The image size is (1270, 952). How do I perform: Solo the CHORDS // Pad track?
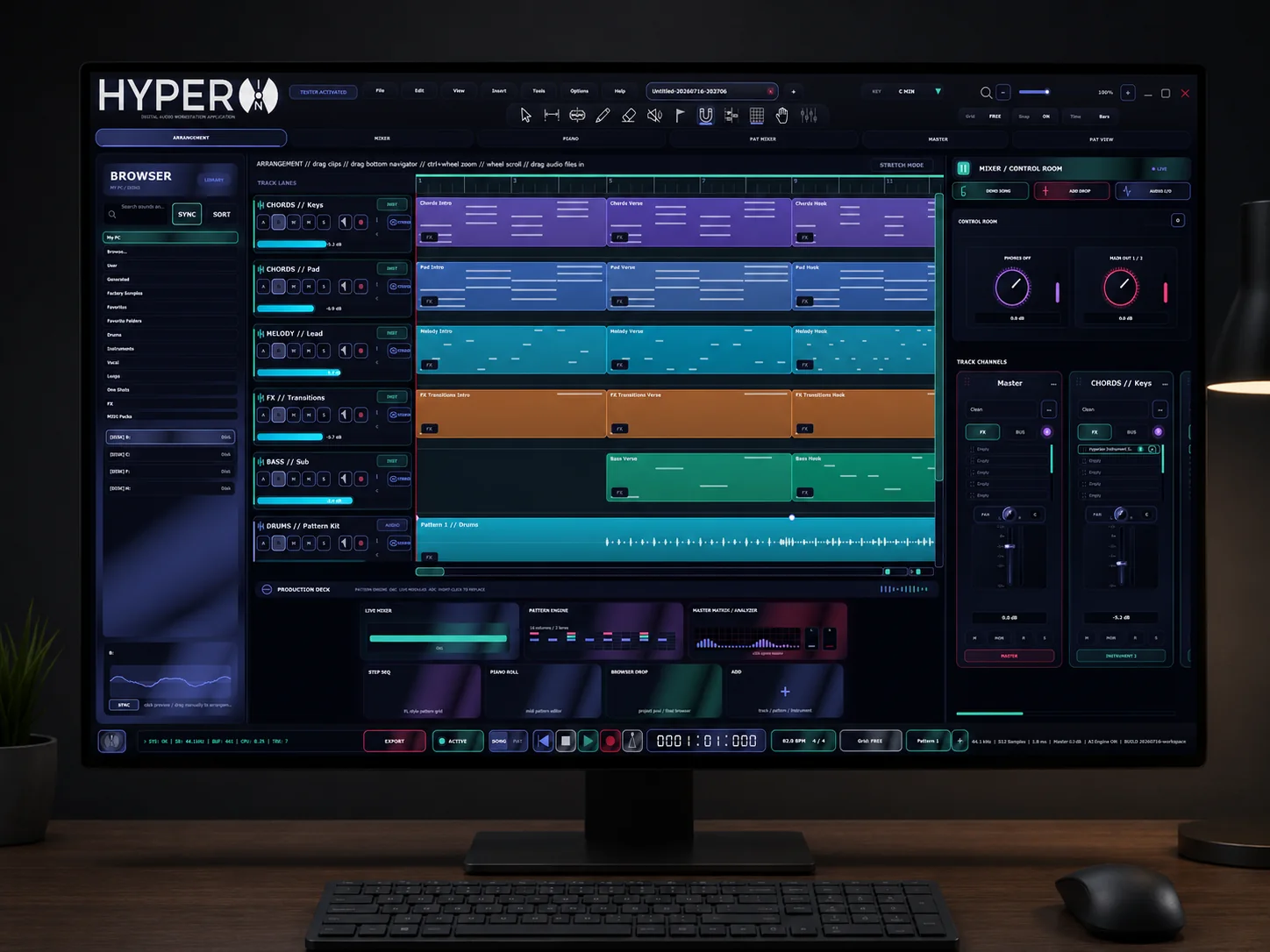pyautogui.click(x=324, y=287)
